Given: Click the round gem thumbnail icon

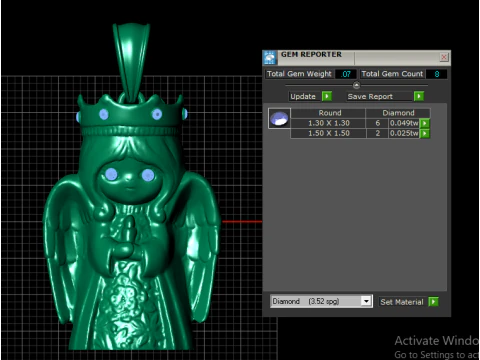Looking at the screenshot, I should pos(279,118).
